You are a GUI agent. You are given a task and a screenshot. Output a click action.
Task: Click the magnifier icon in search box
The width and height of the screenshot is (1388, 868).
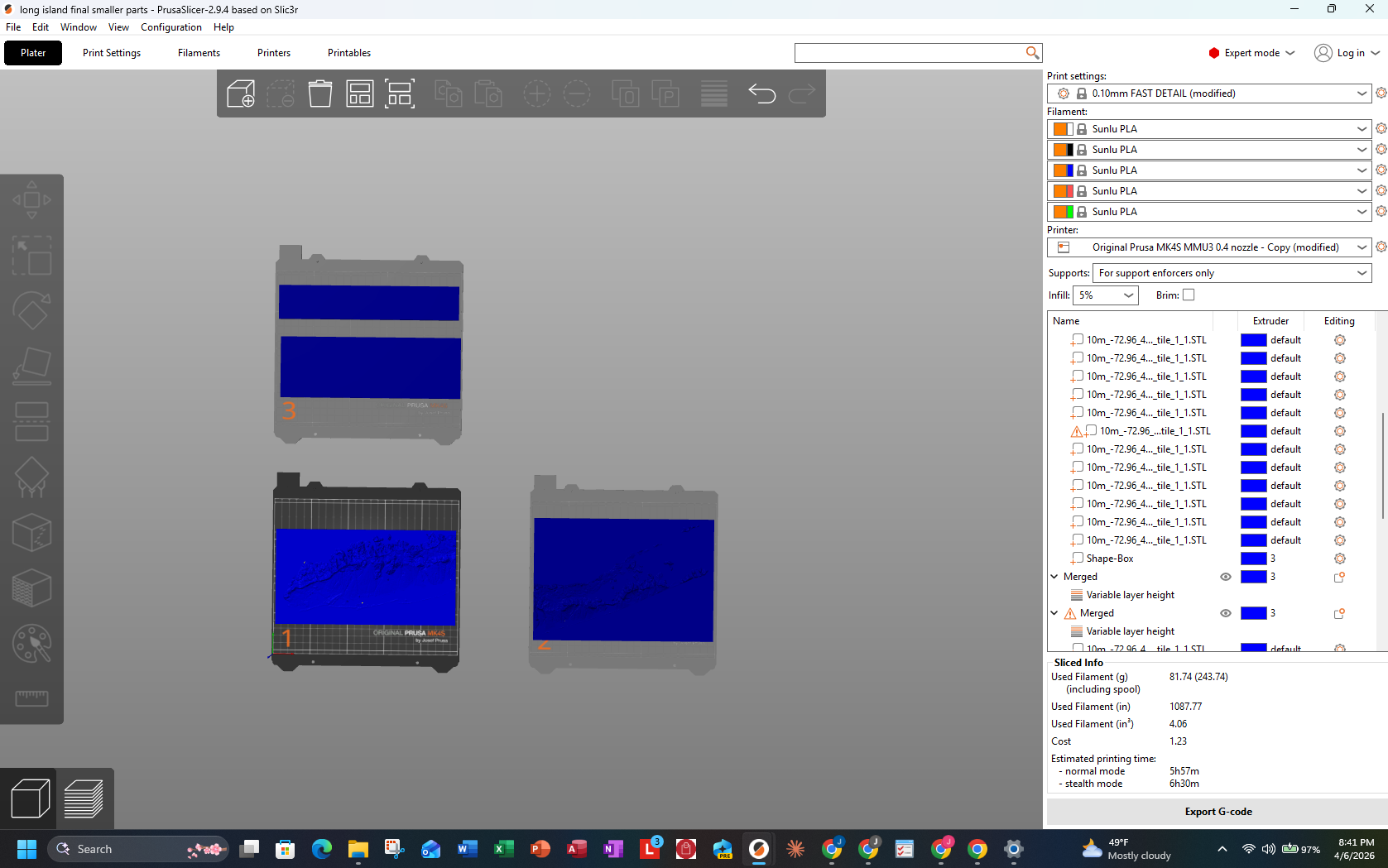(1032, 53)
